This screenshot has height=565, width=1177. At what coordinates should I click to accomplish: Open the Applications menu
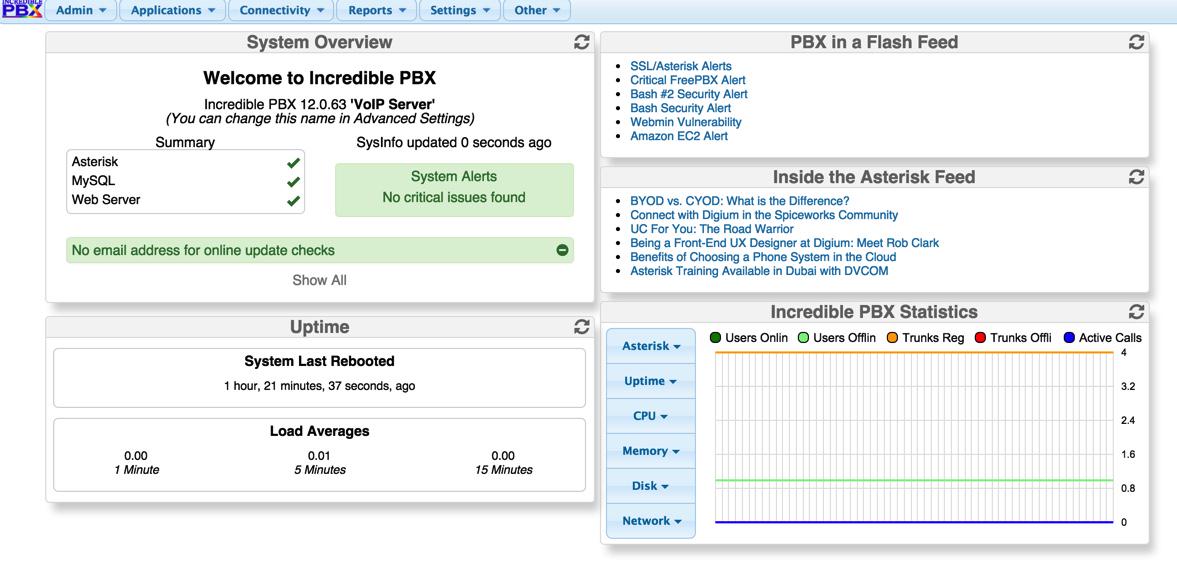pyautogui.click(x=173, y=11)
